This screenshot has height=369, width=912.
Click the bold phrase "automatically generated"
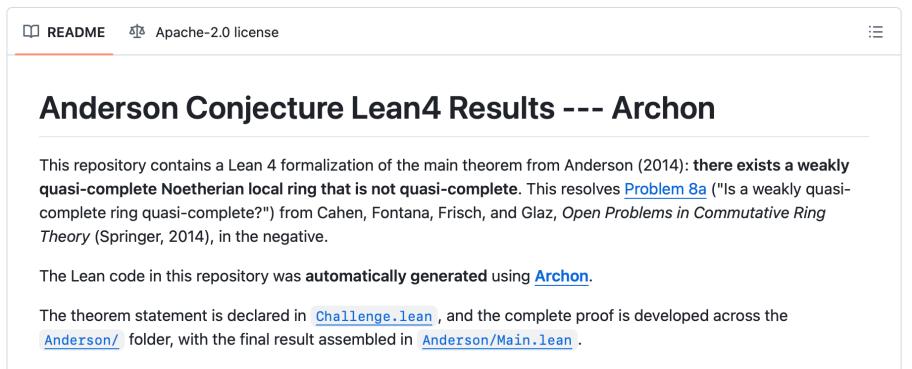[x=396, y=275]
